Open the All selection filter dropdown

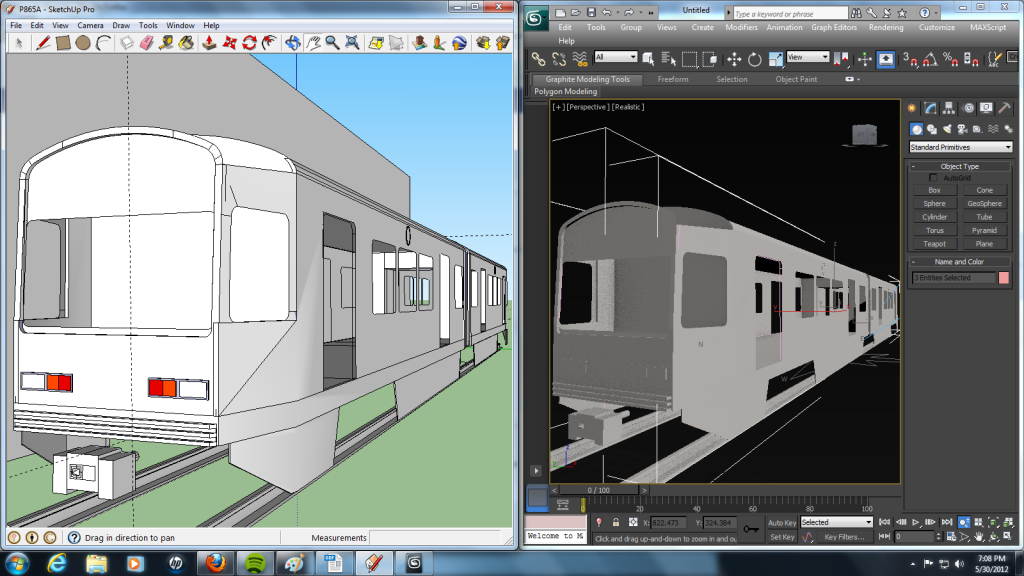pyautogui.click(x=615, y=57)
